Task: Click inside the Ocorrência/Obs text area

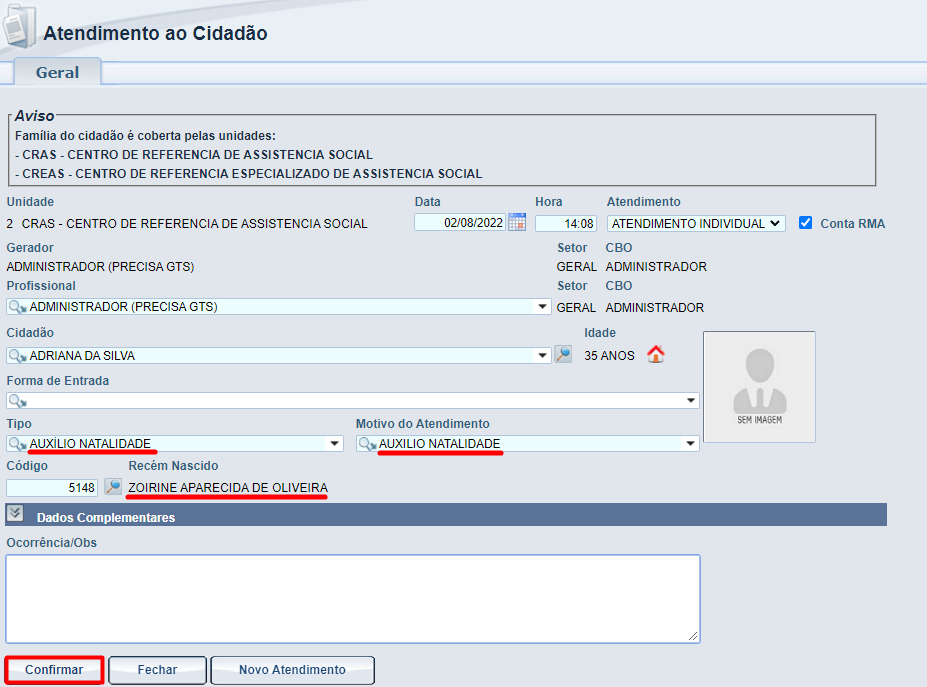Action: click(352, 598)
